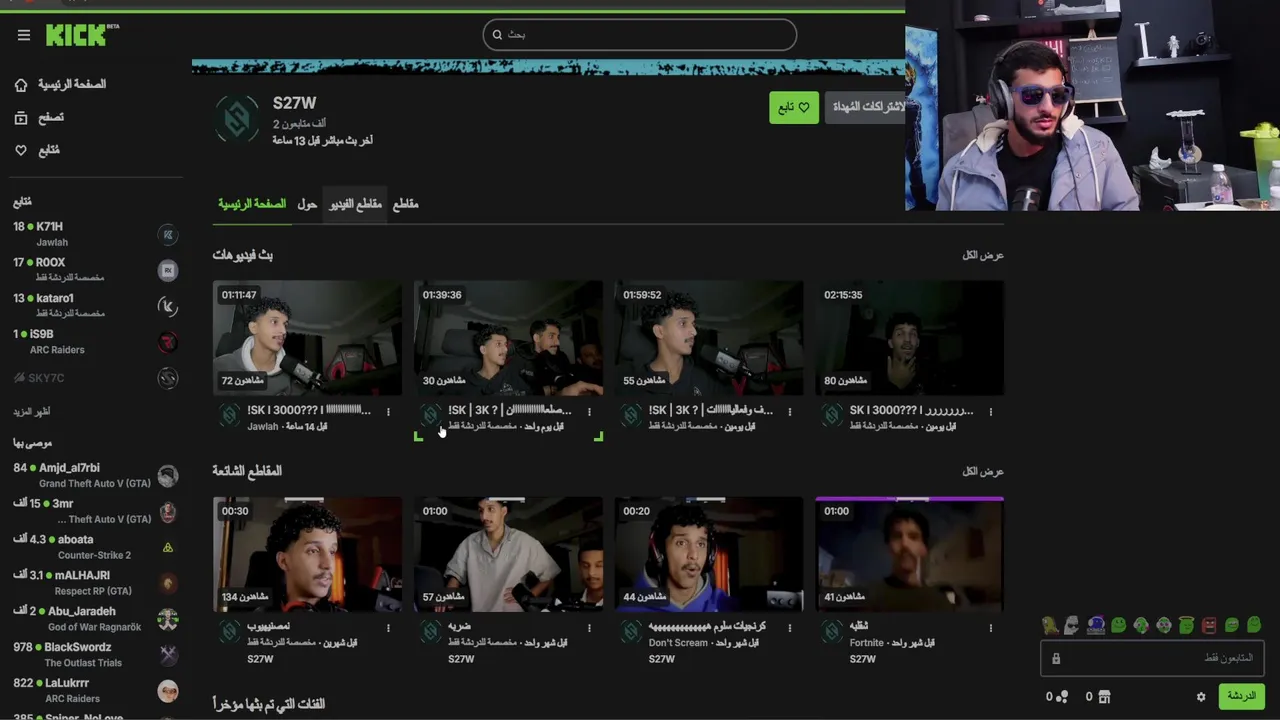Open the Browse sidebar item

40,118
